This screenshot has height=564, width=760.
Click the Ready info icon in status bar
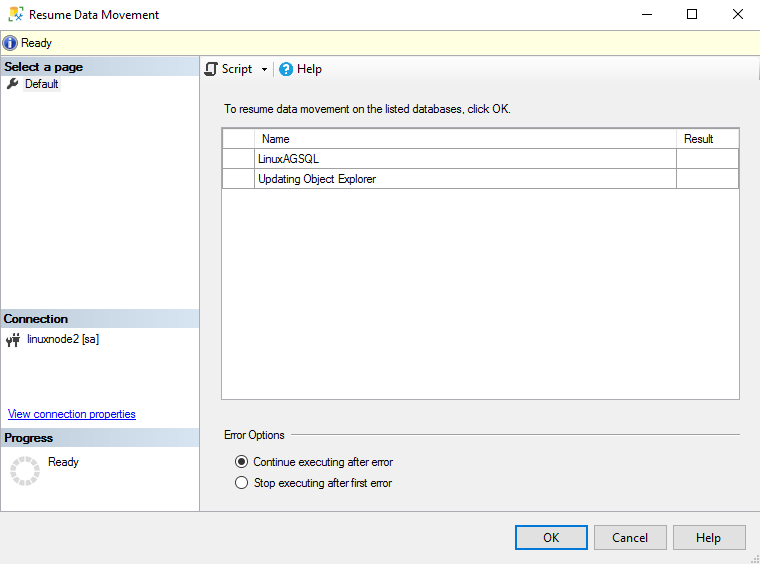tap(10, 43)
